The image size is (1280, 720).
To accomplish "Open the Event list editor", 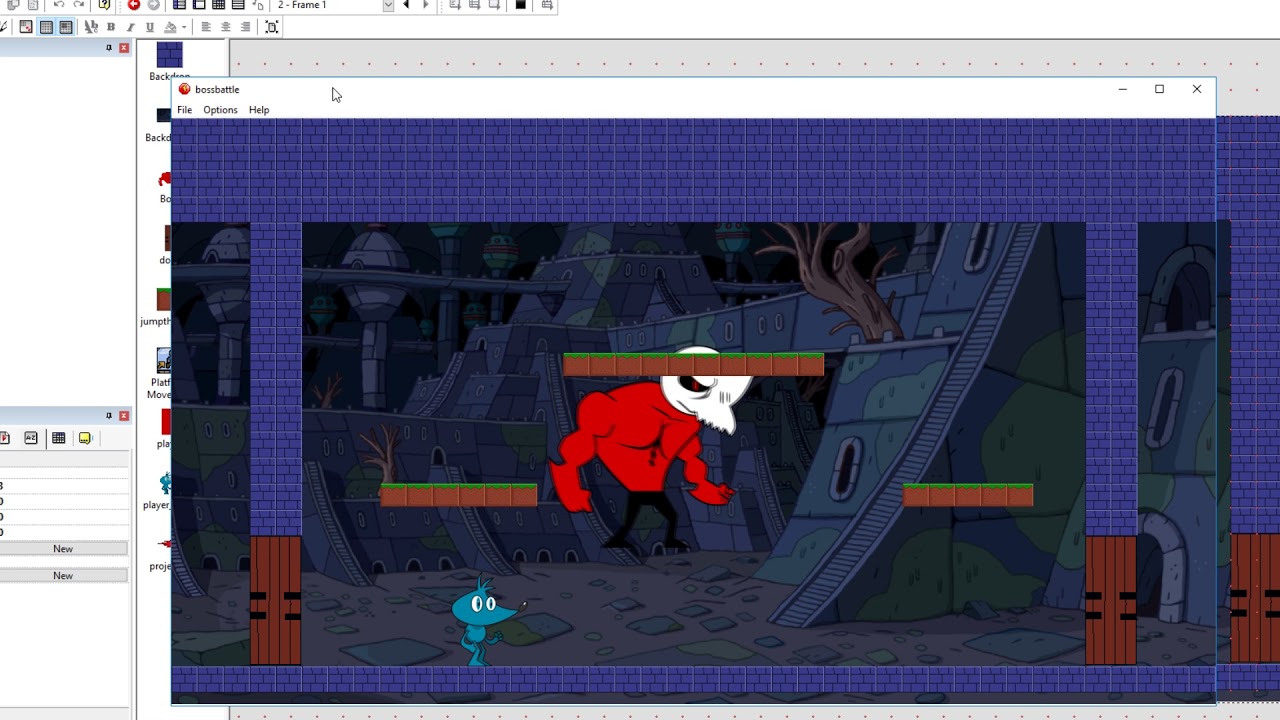I will tap(238, 5).
